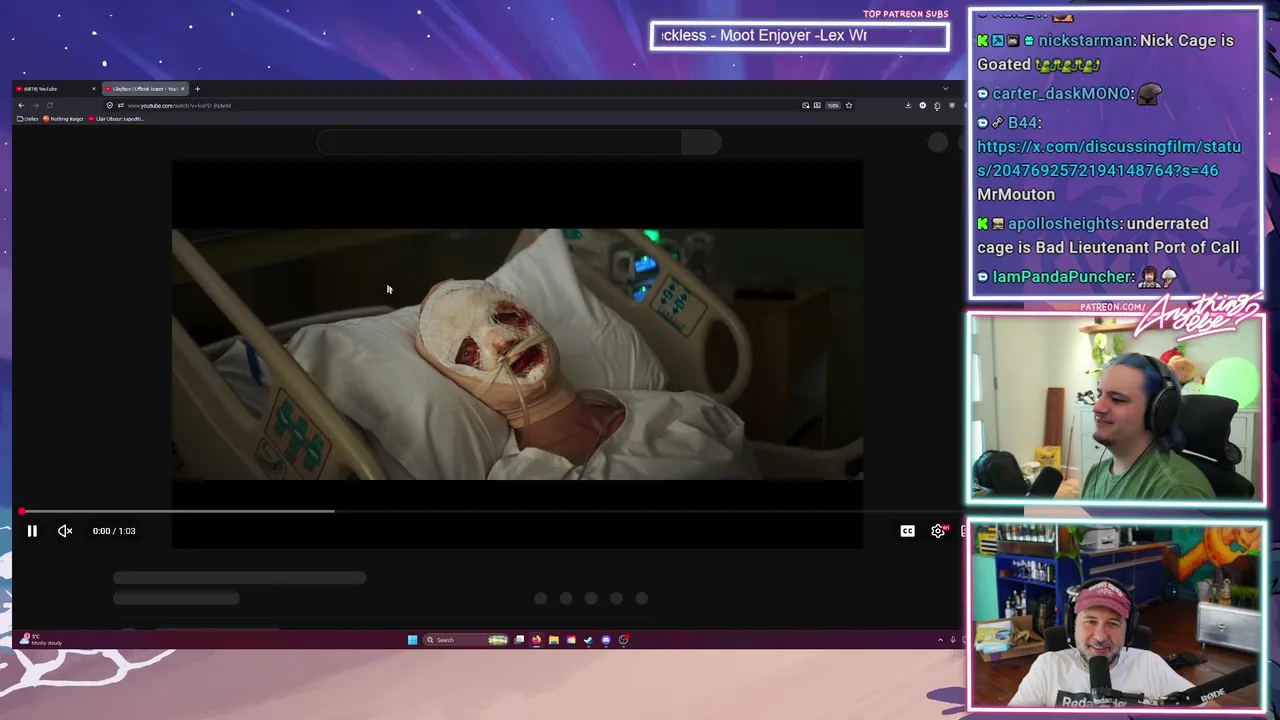1280x720 pixels.
Task: Open the colorful app icon beside File Explorer
Action: (571, 640)
